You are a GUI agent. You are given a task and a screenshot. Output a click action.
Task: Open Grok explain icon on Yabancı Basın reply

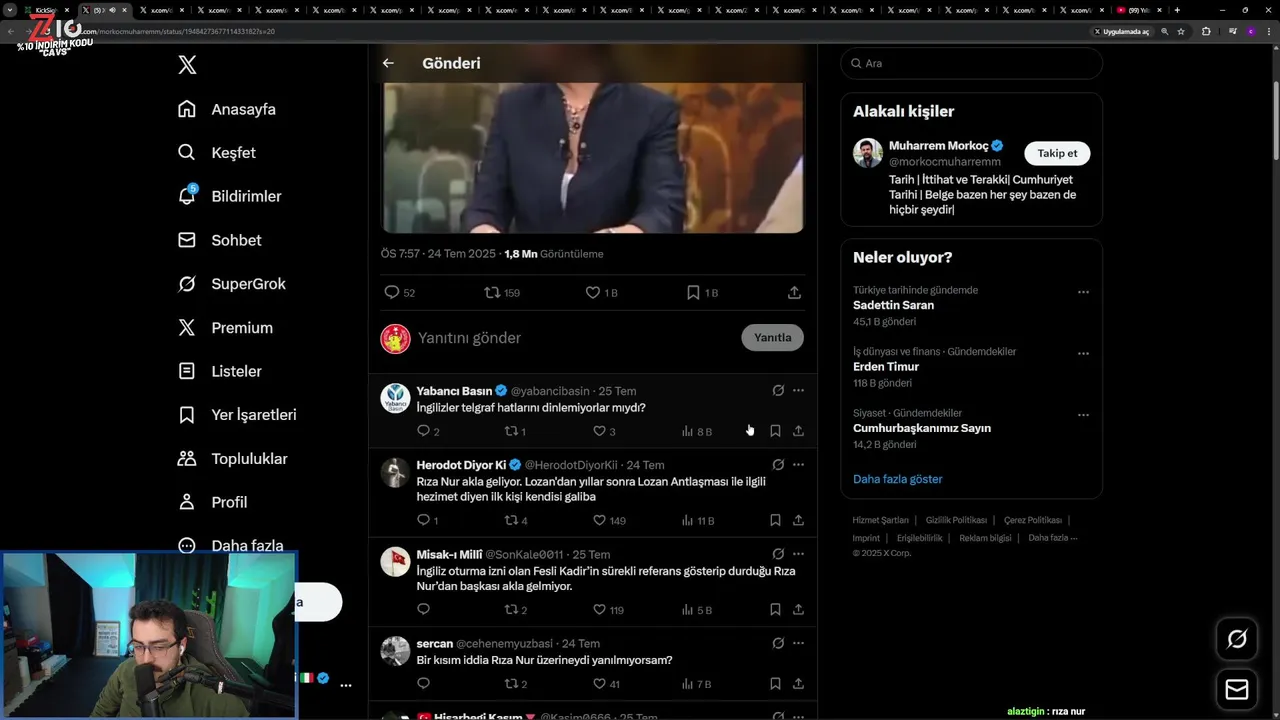point(778,391)
